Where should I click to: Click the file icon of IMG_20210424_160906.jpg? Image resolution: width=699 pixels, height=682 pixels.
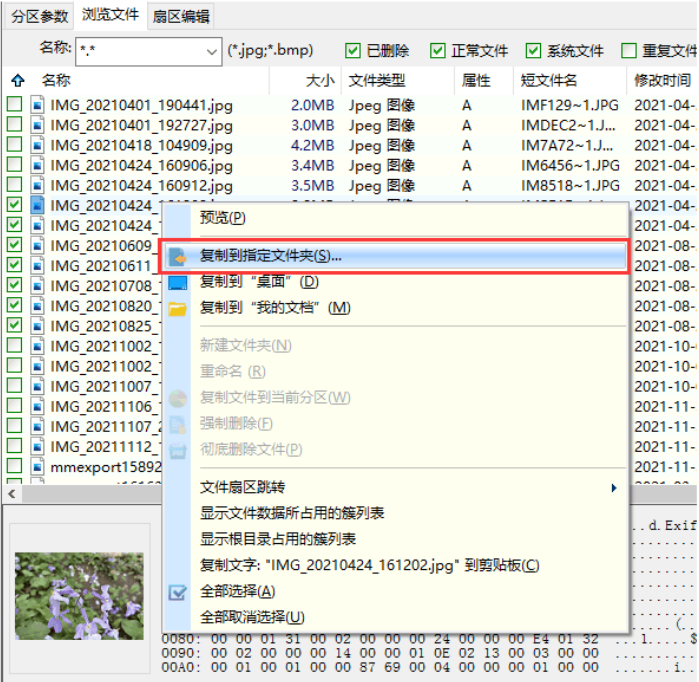(37, 165)
